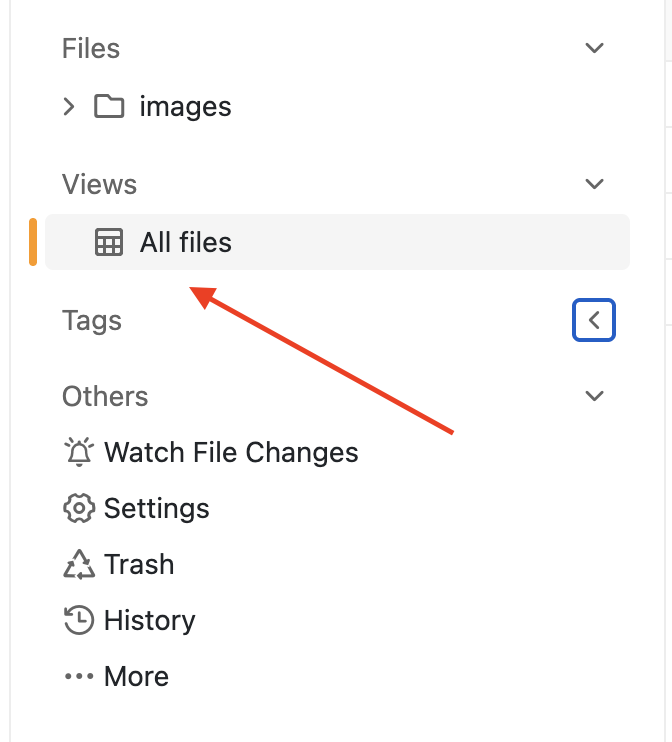Image resolution: width=672 pixels, height=742 pixels.
Task: Select the All files view label
Action: 186,242
